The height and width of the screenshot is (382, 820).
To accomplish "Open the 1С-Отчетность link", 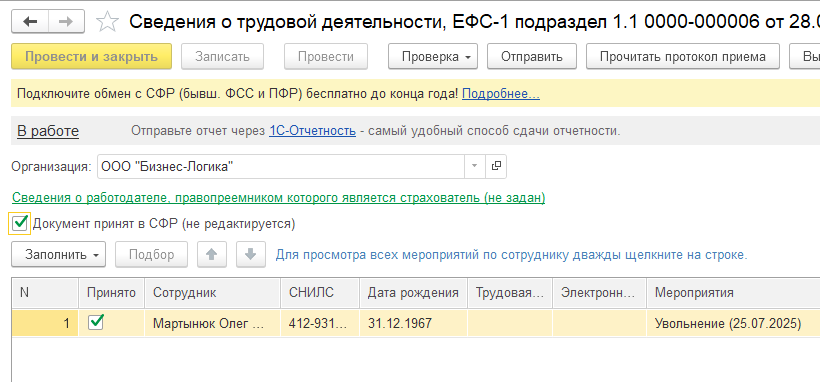I will point(312,131).
